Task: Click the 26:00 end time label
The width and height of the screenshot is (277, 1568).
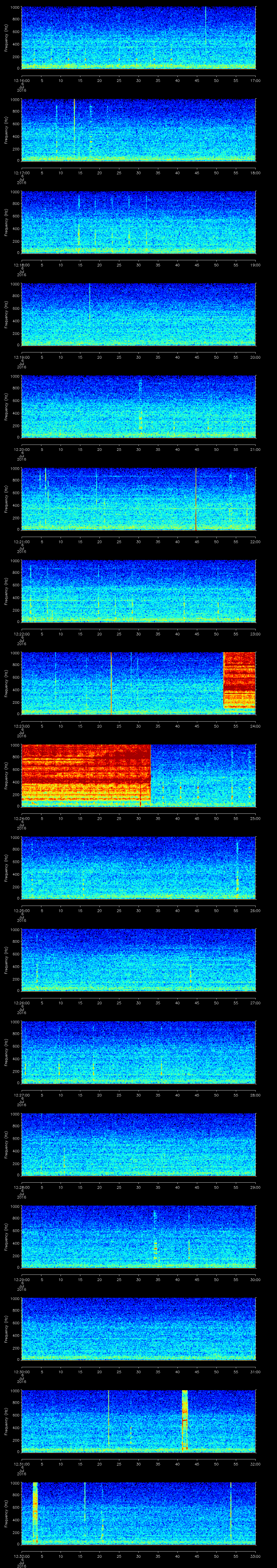Action: tap(255, 910)
